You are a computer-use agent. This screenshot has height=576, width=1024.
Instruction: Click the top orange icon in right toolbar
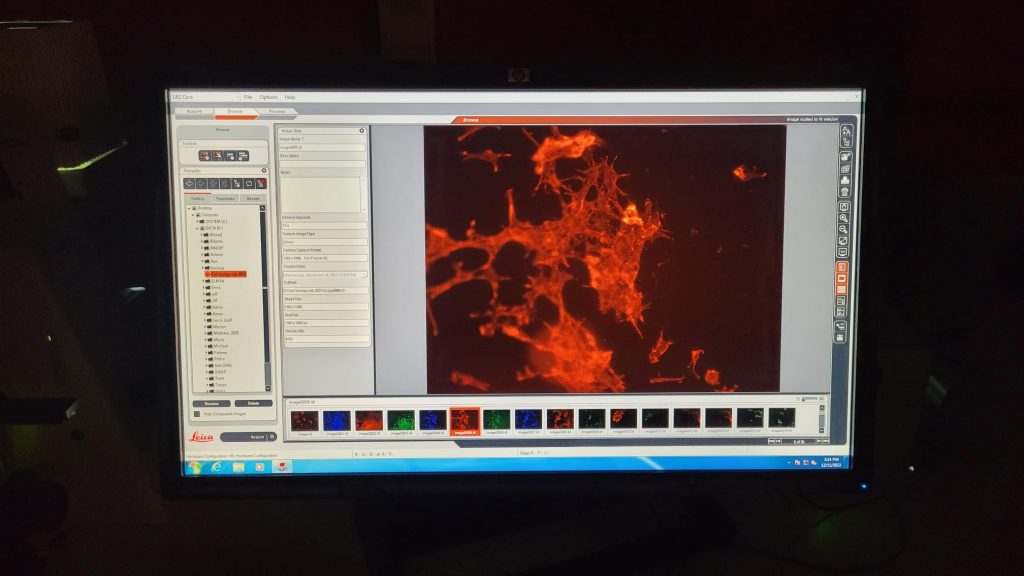click(x=842, y=267)
